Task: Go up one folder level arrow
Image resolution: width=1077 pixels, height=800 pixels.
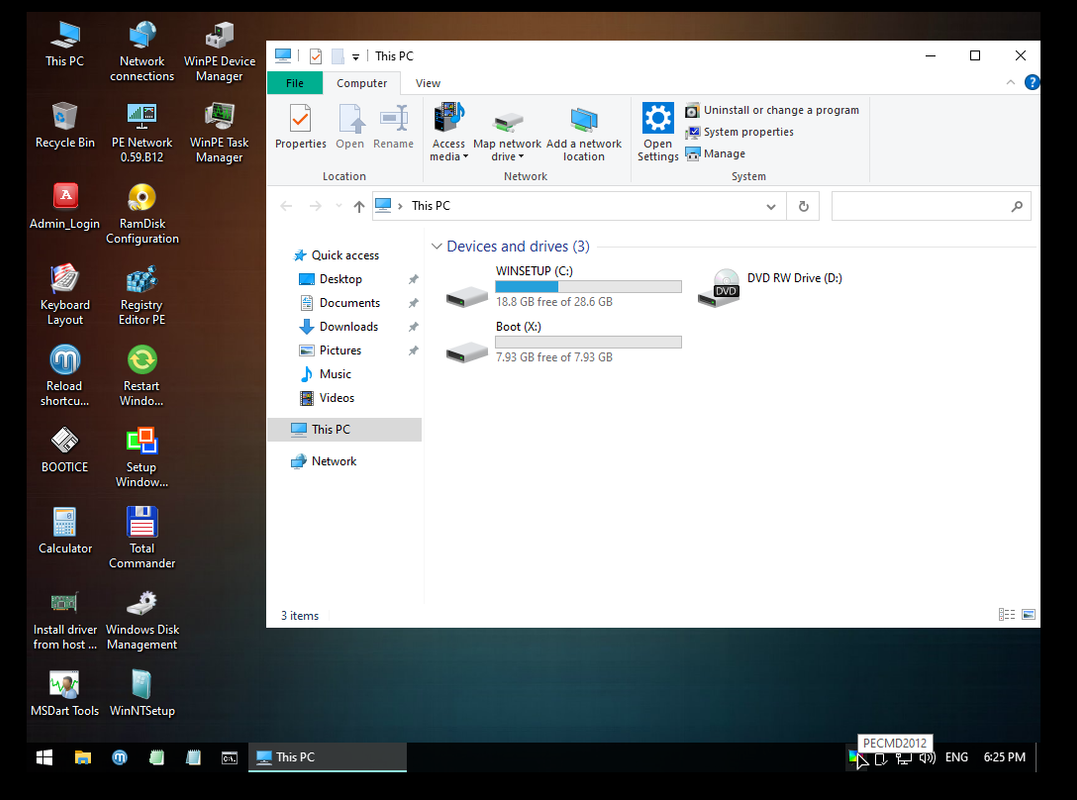Action: [x=359, y=206]
